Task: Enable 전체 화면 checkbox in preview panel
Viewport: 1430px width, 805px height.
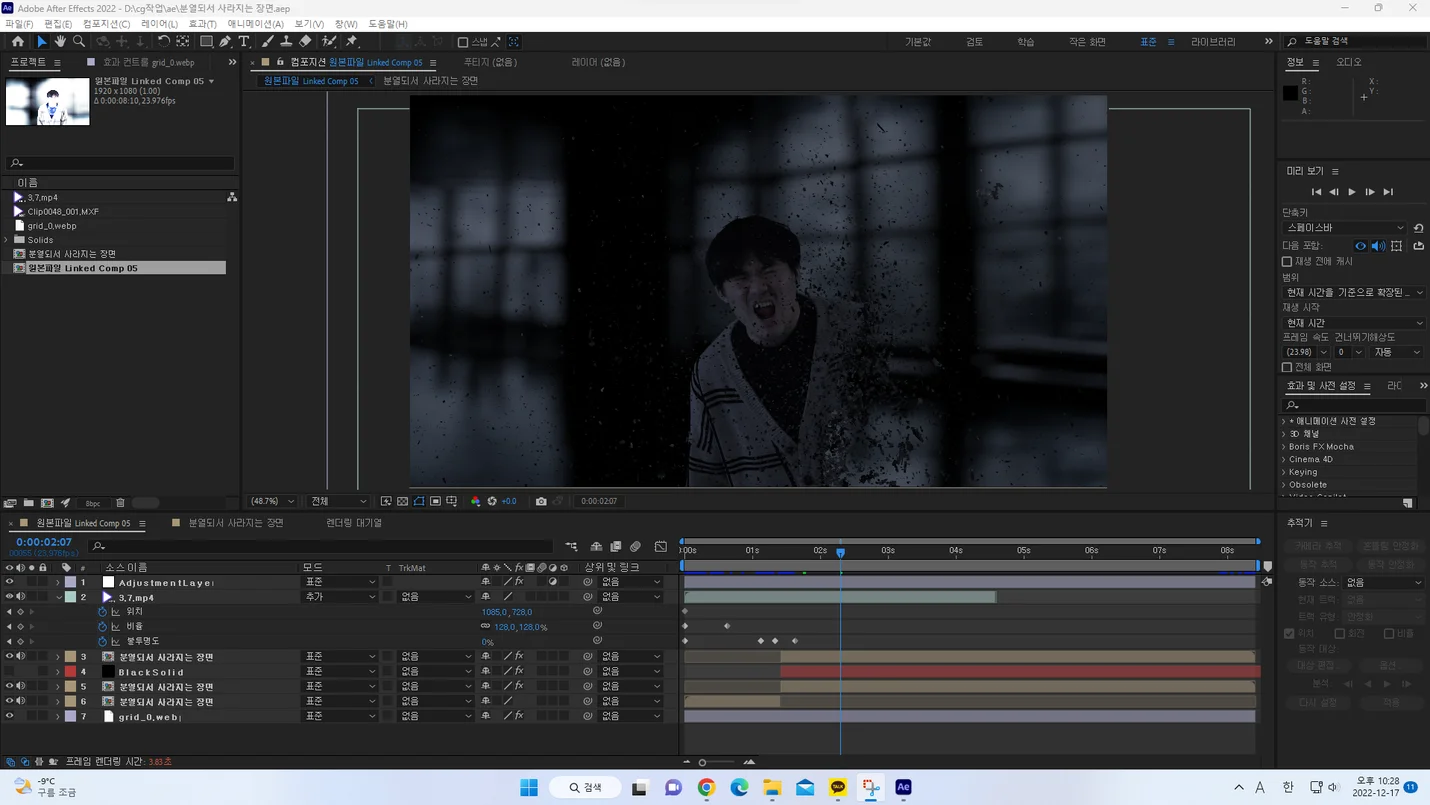Action: pos(1287,367)
